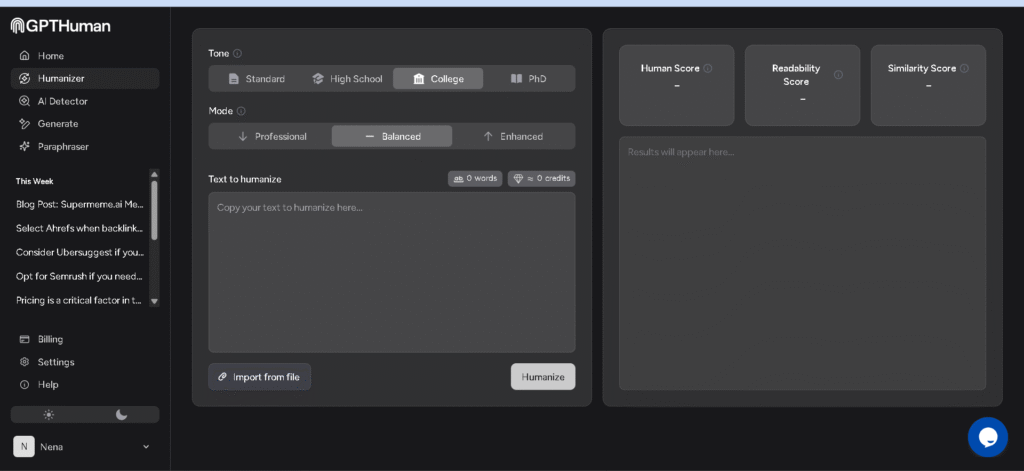This screenshot has height=471, width=1024.
Task: Click the Similarity Score info icon
Action: pyautogui.click(x=964, y=69)
